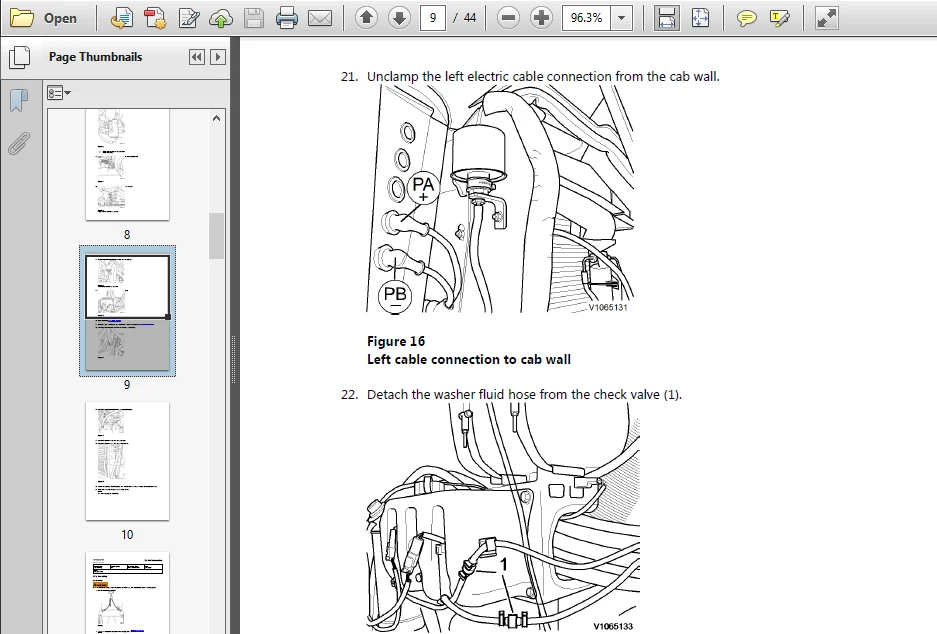Open the thumbnail options dropdown menu
937x634 pixels.
[x=59, y=93]
